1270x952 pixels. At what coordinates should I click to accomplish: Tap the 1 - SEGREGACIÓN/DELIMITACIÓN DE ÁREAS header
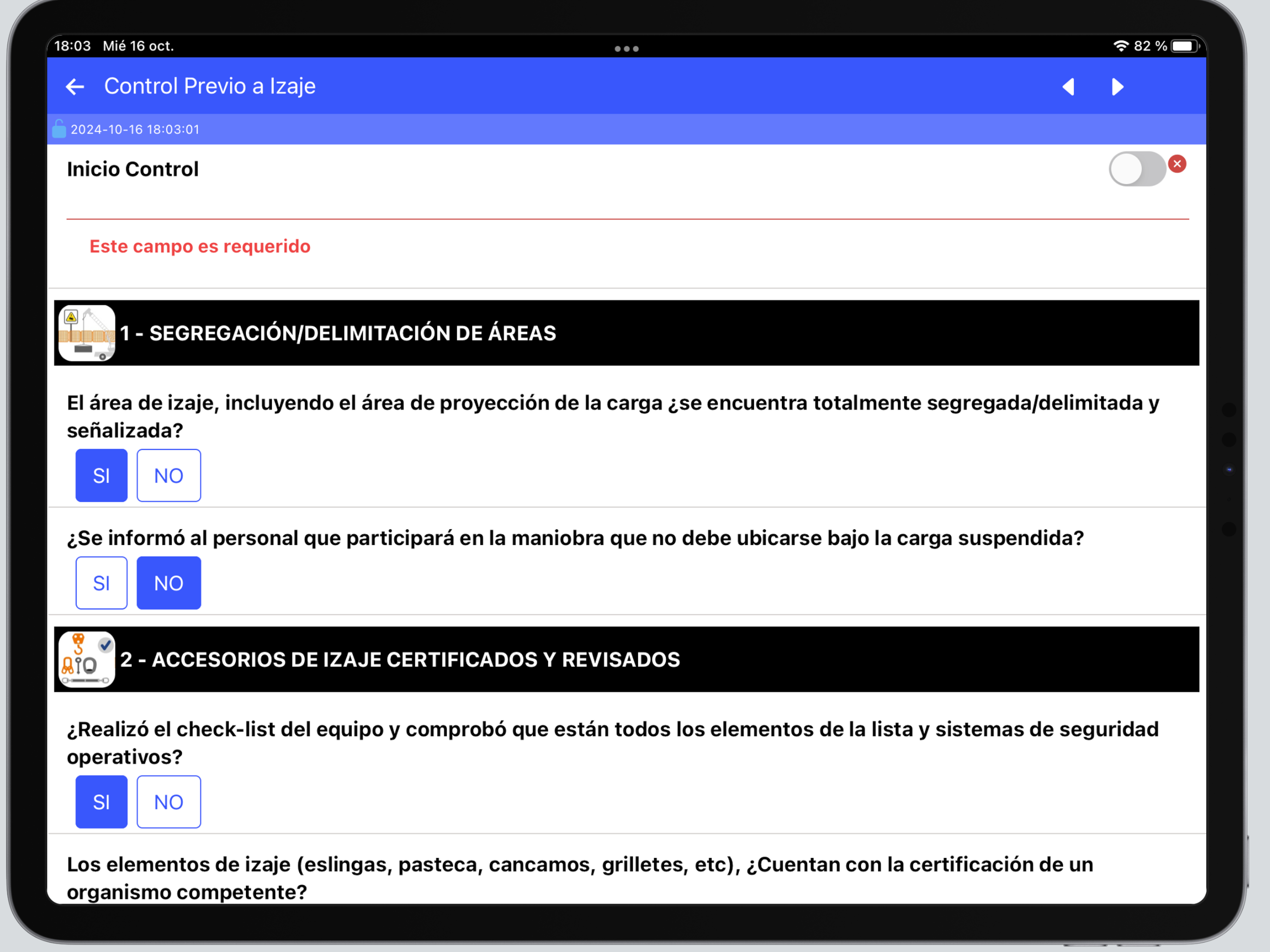pos(626,333)
